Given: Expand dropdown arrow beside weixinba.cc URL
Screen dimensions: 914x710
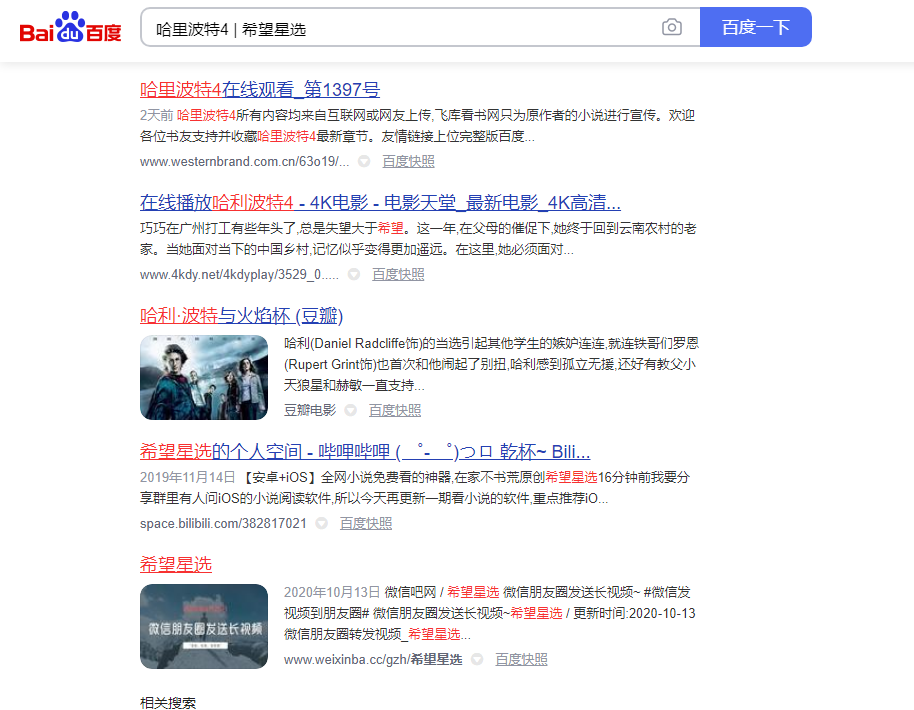Looking at the screenshot, I should tap(477, 659).
